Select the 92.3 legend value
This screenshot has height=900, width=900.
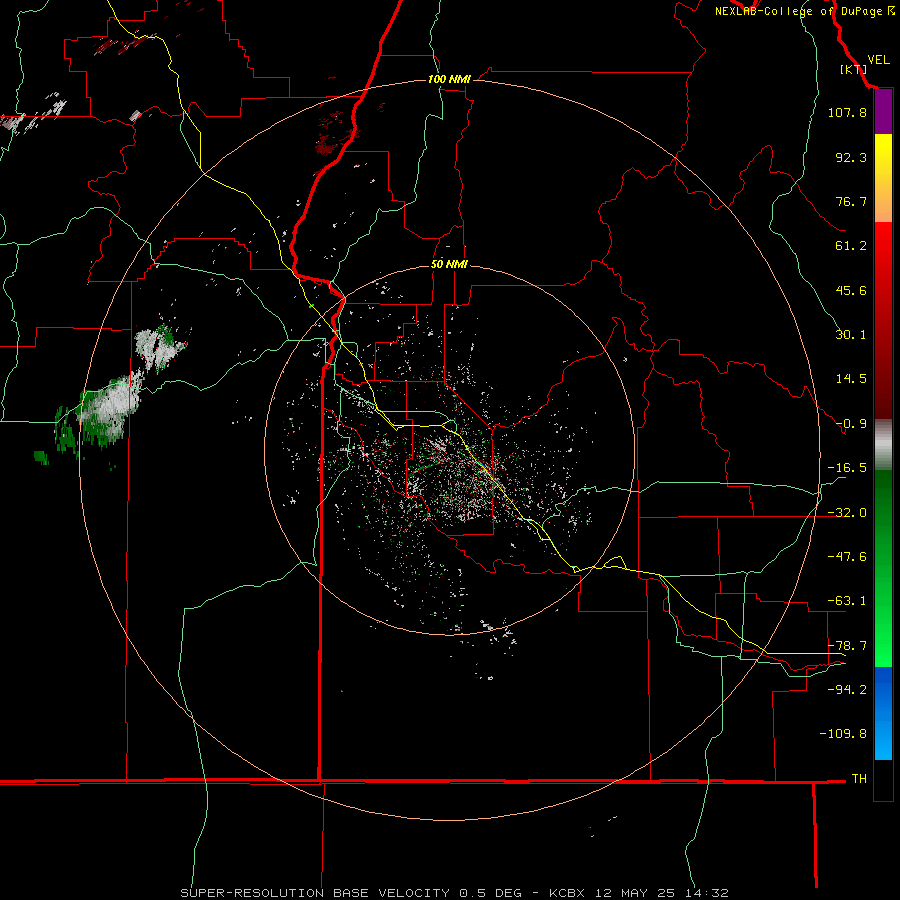(851, 157)
